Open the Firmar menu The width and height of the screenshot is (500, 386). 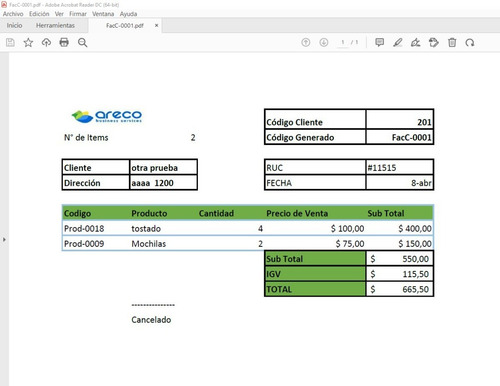pyautogui.click(x=78, y=14)
